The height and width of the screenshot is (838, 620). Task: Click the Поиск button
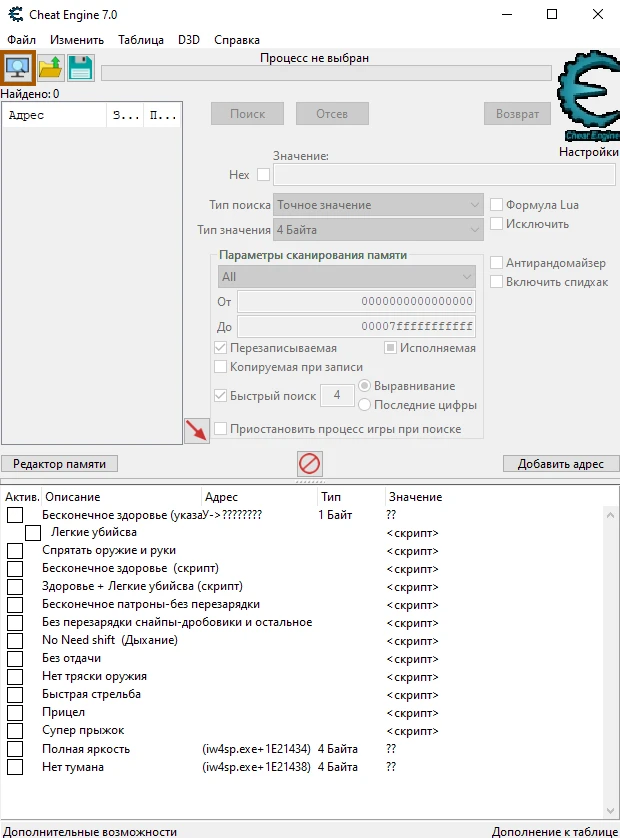pyautogui.click(x=247, y=114)
